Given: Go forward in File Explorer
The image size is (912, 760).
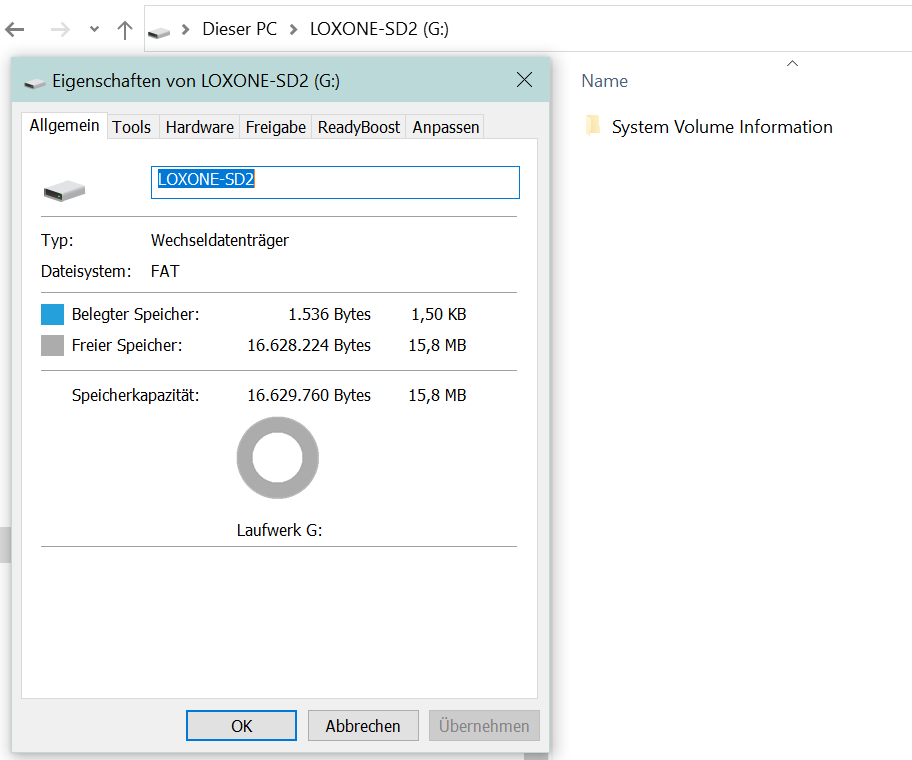Looking at the screenshot, I should point(60,29).
